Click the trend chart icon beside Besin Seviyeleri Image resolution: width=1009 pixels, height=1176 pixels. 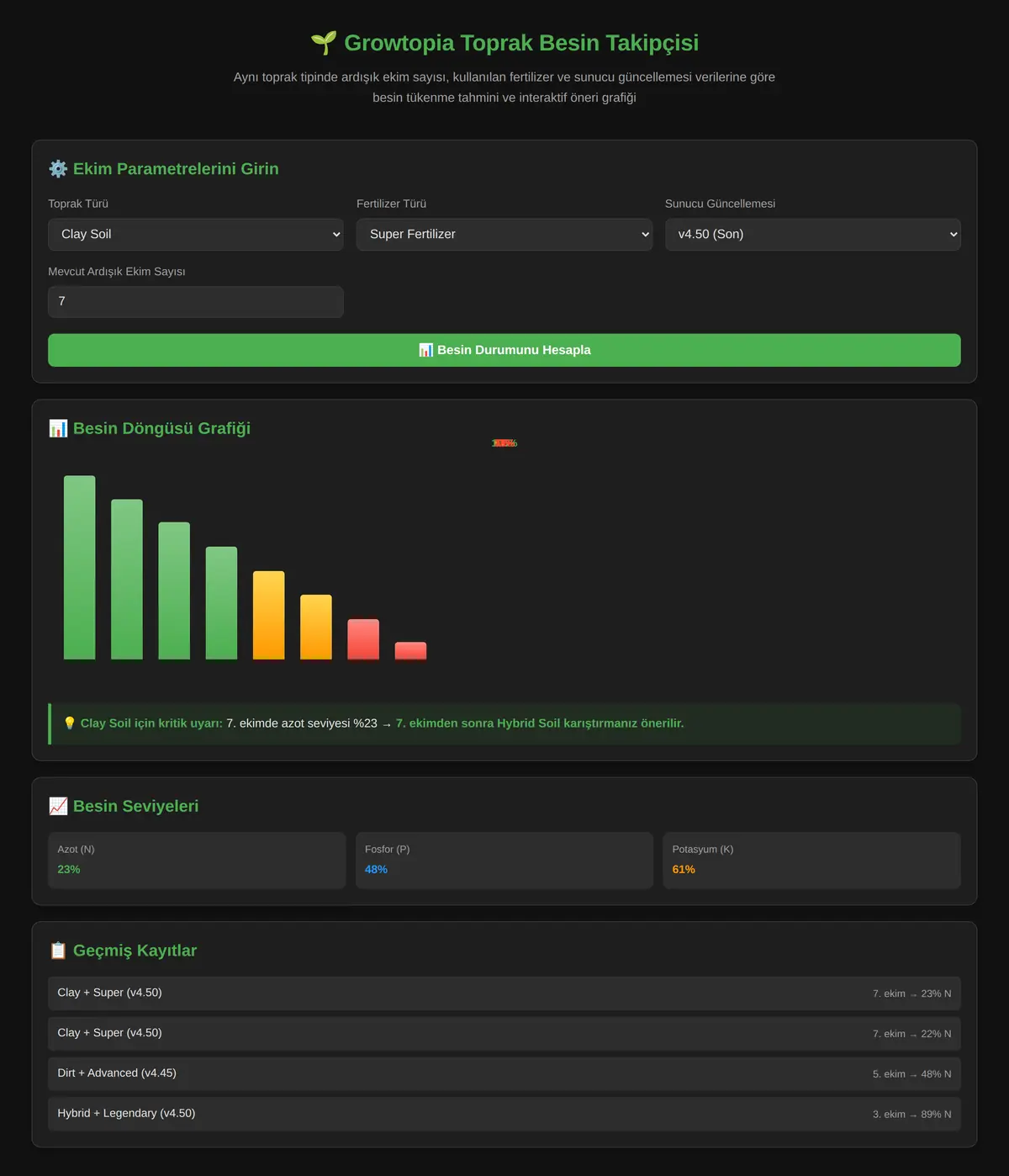coord(58,806)
